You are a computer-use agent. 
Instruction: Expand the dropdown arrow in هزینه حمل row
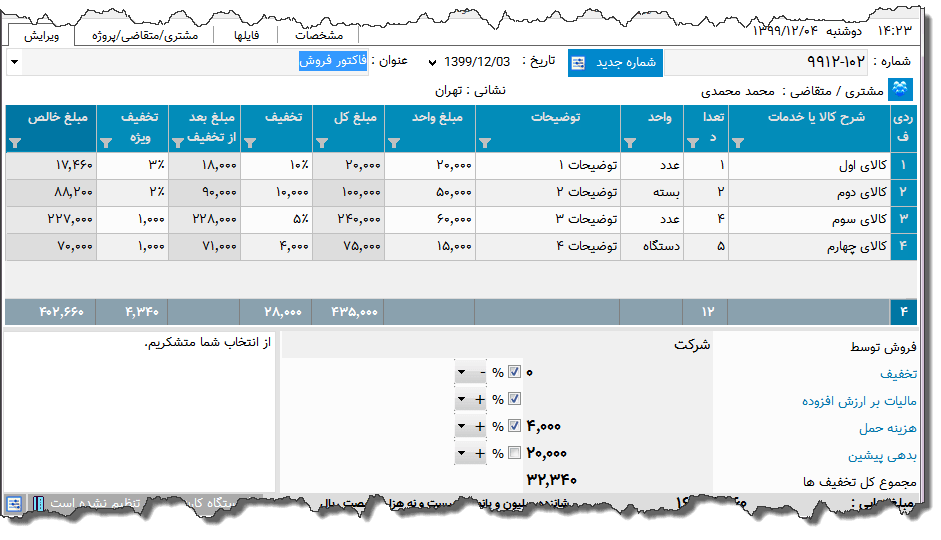(461, 427)
